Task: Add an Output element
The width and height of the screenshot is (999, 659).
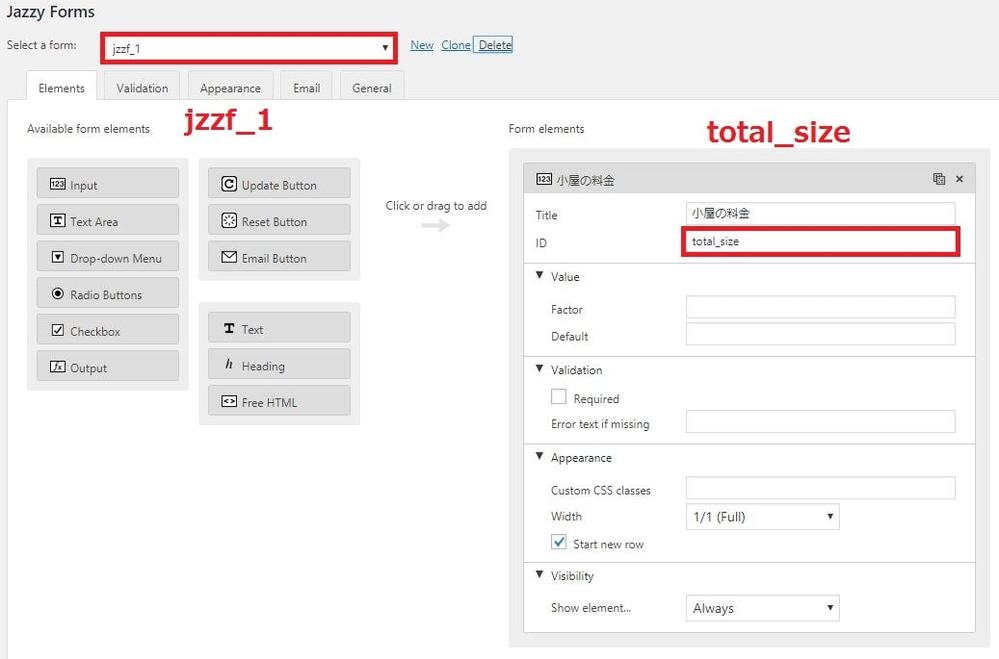Action: (x=108, y=367)
